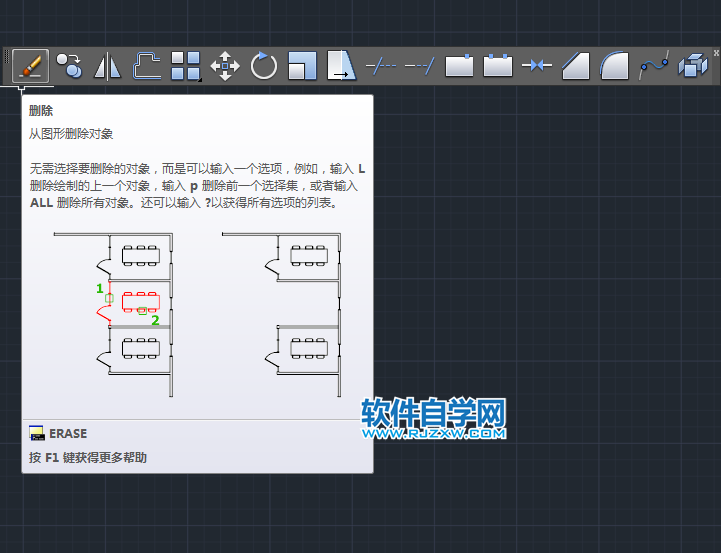Select the Offset tool
721x553 pixels.
click(x=147, y=66)
